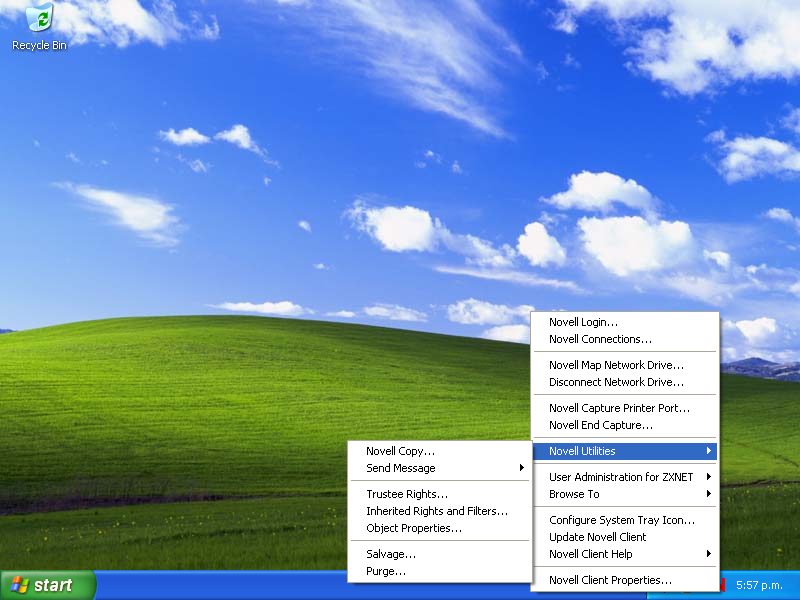
Task: Expand User Administration for ZXNET
Action: coord(624,477)
